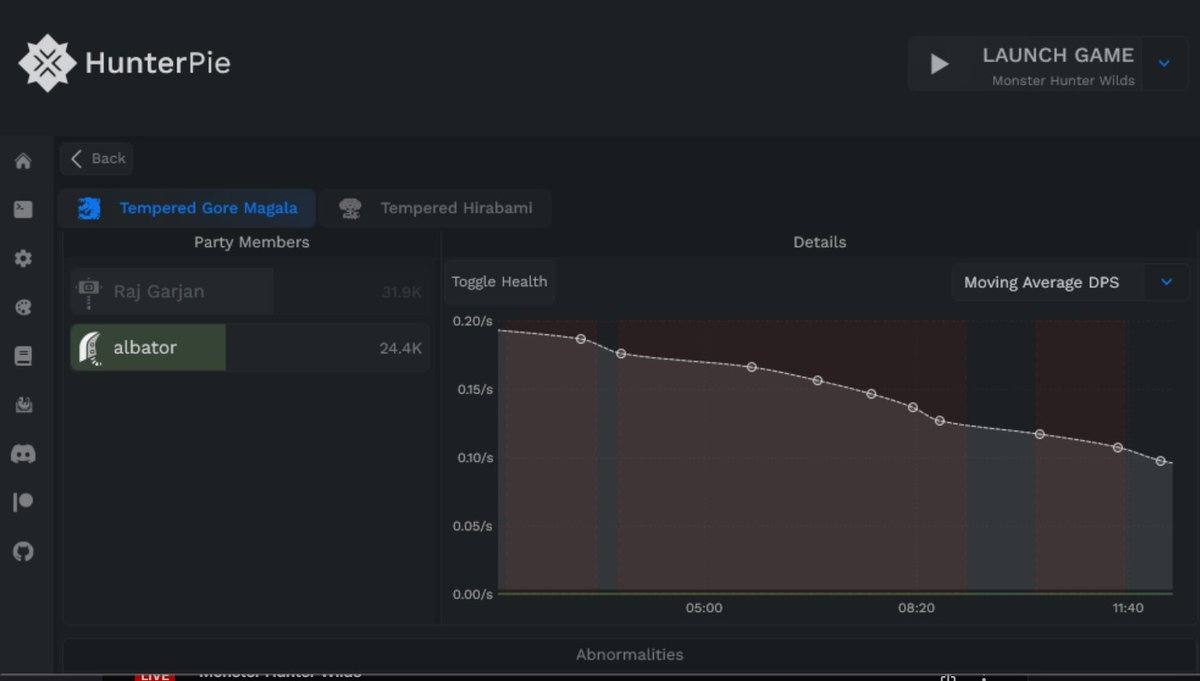1200x681 pixels.
Task: Open the game selection dropdown arrow
Action: pyautogui.click(x=1164, y=64)
